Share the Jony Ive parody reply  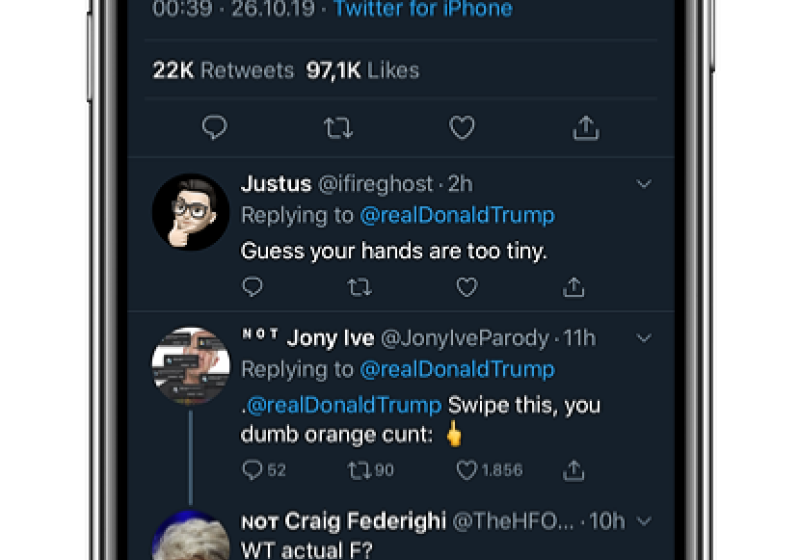coord(574,469)
